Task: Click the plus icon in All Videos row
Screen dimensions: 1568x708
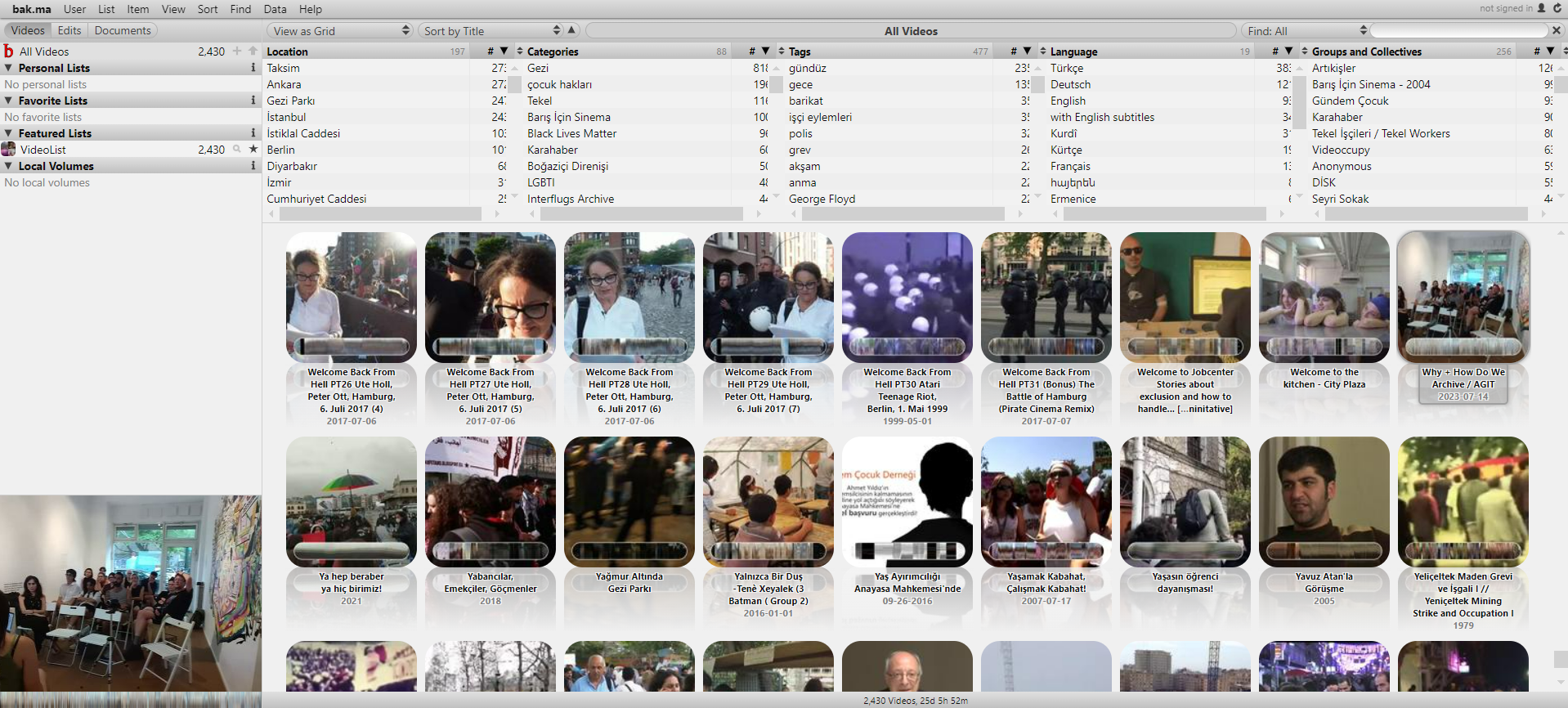Action: point(237,51)
